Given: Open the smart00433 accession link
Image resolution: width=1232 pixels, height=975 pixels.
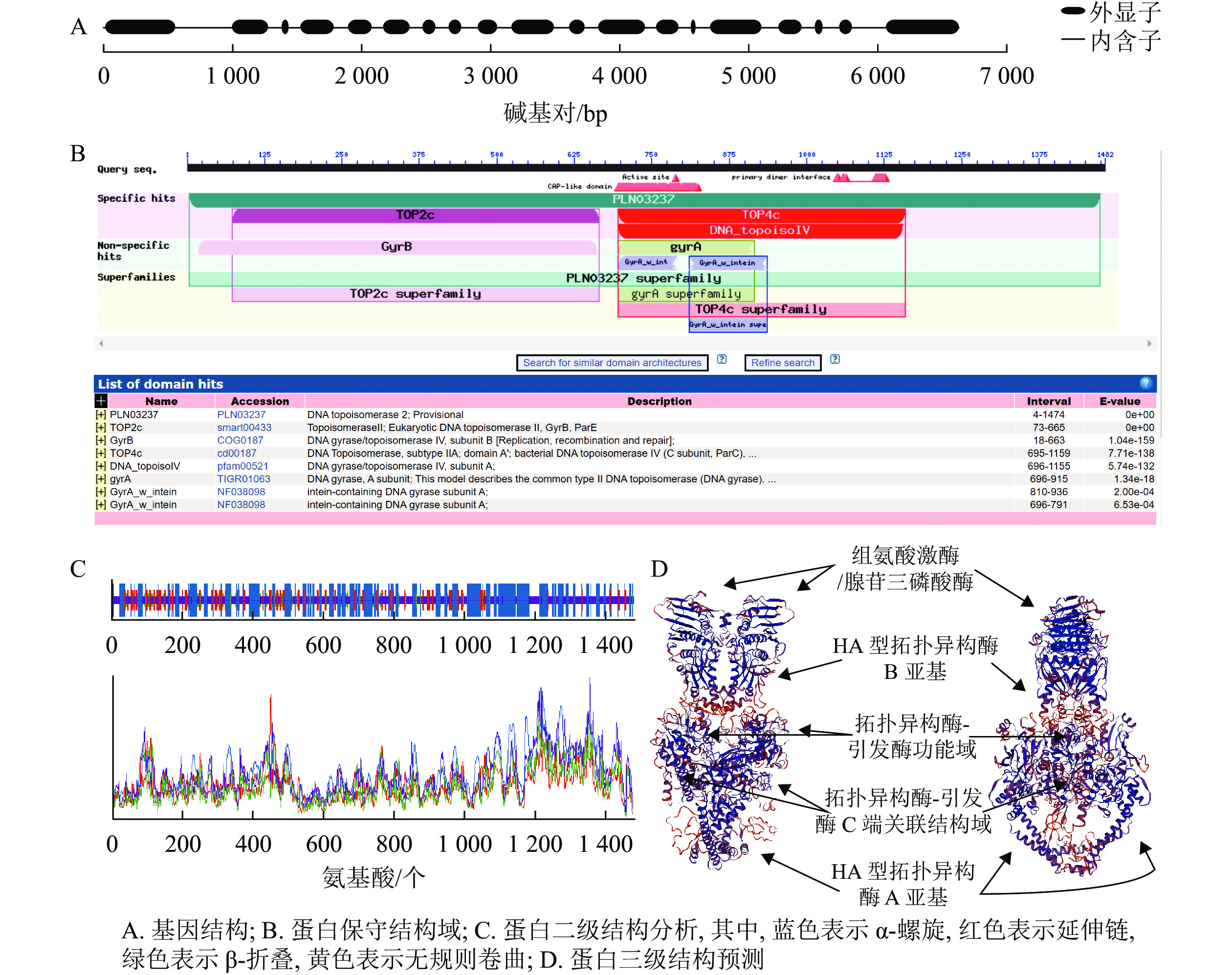Looking at the screenshot, I should click(244, 428).
